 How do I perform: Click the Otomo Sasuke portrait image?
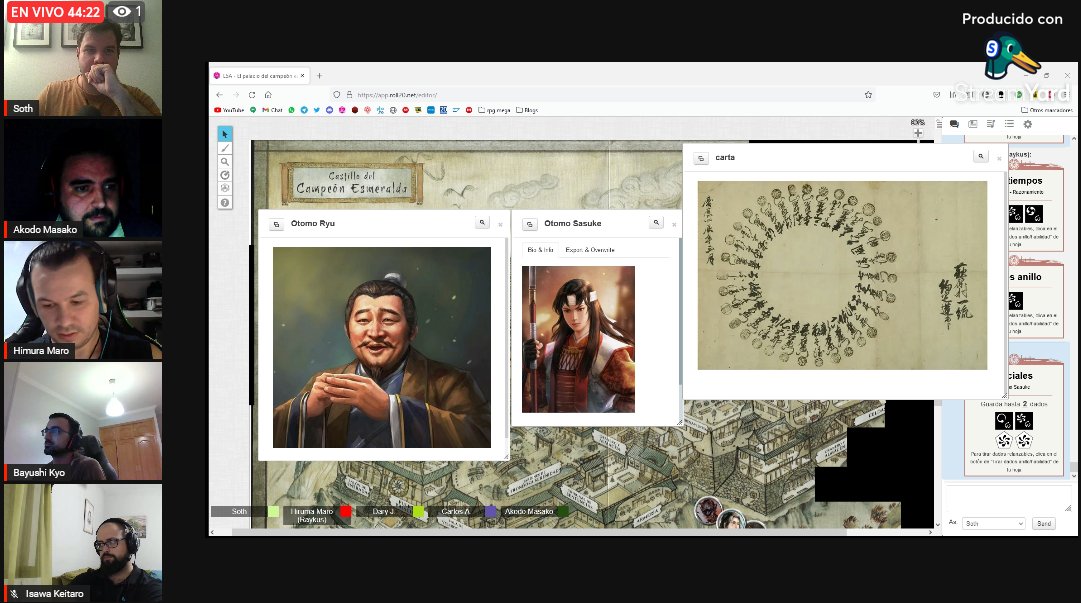pos(578,340)
